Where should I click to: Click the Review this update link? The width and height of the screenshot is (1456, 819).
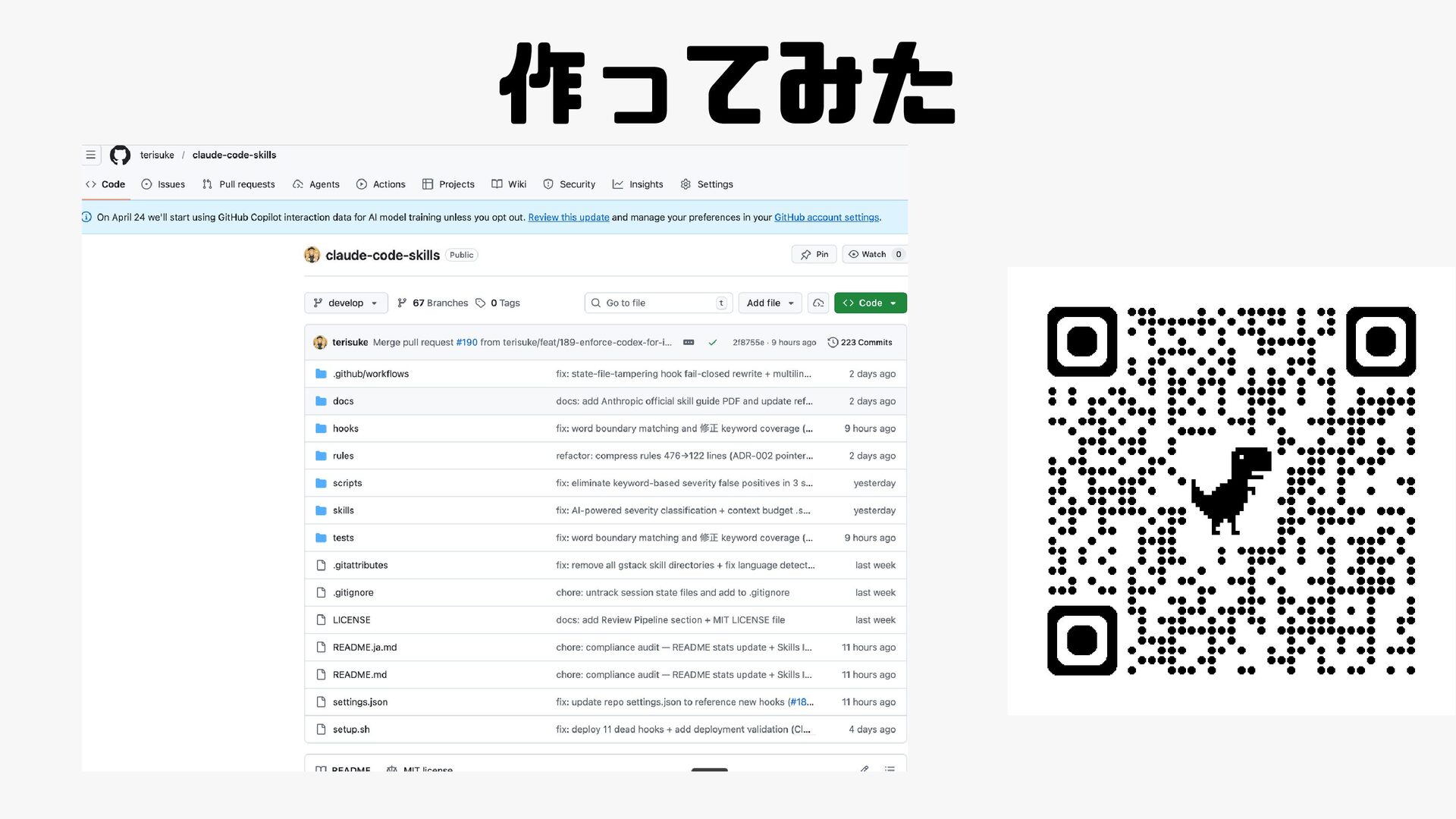point(568,218)
